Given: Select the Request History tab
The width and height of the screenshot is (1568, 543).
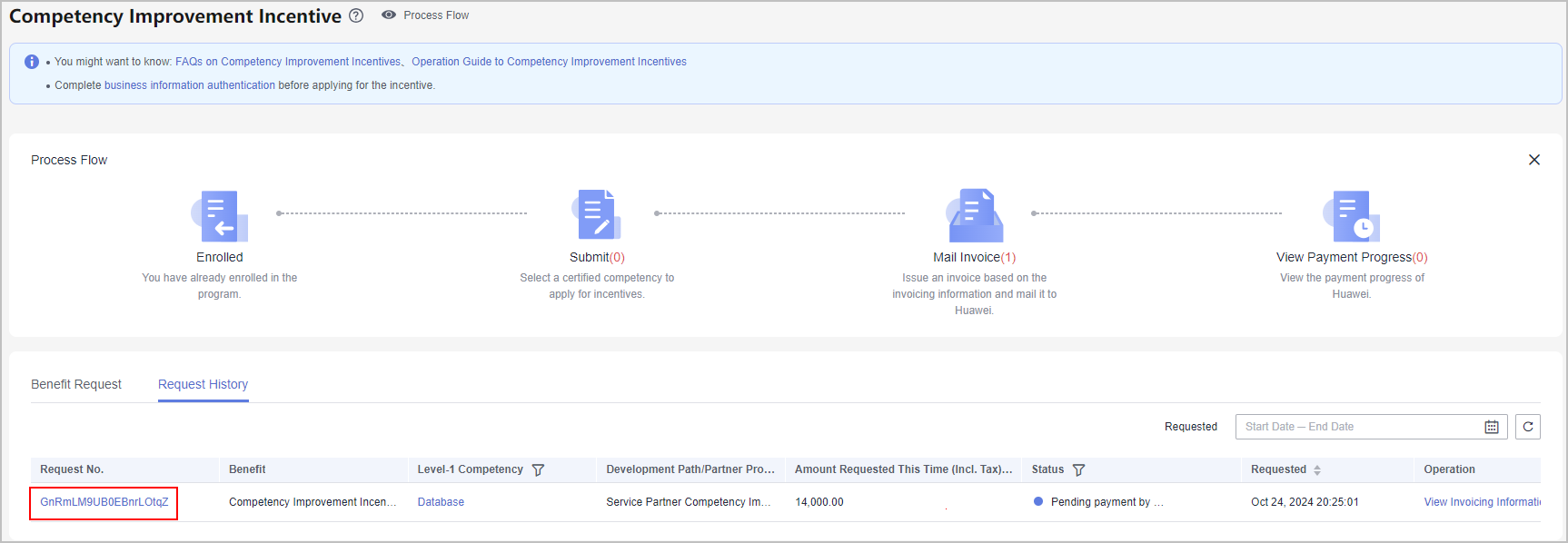Looking at the screenshot, I should (203, 384).
